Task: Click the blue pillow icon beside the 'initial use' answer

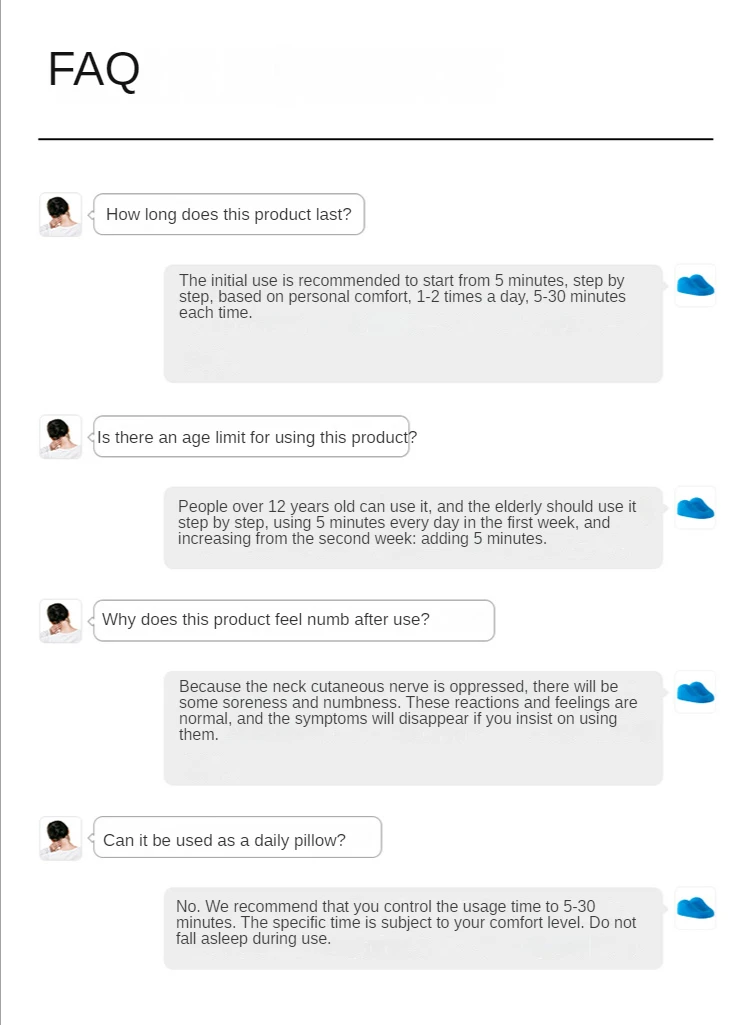Action: 695,286
